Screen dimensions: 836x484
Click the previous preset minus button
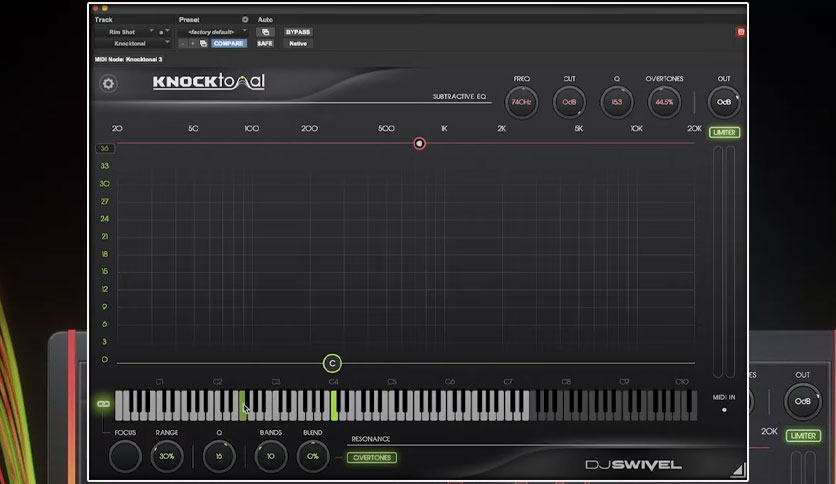tap(183, 44)
